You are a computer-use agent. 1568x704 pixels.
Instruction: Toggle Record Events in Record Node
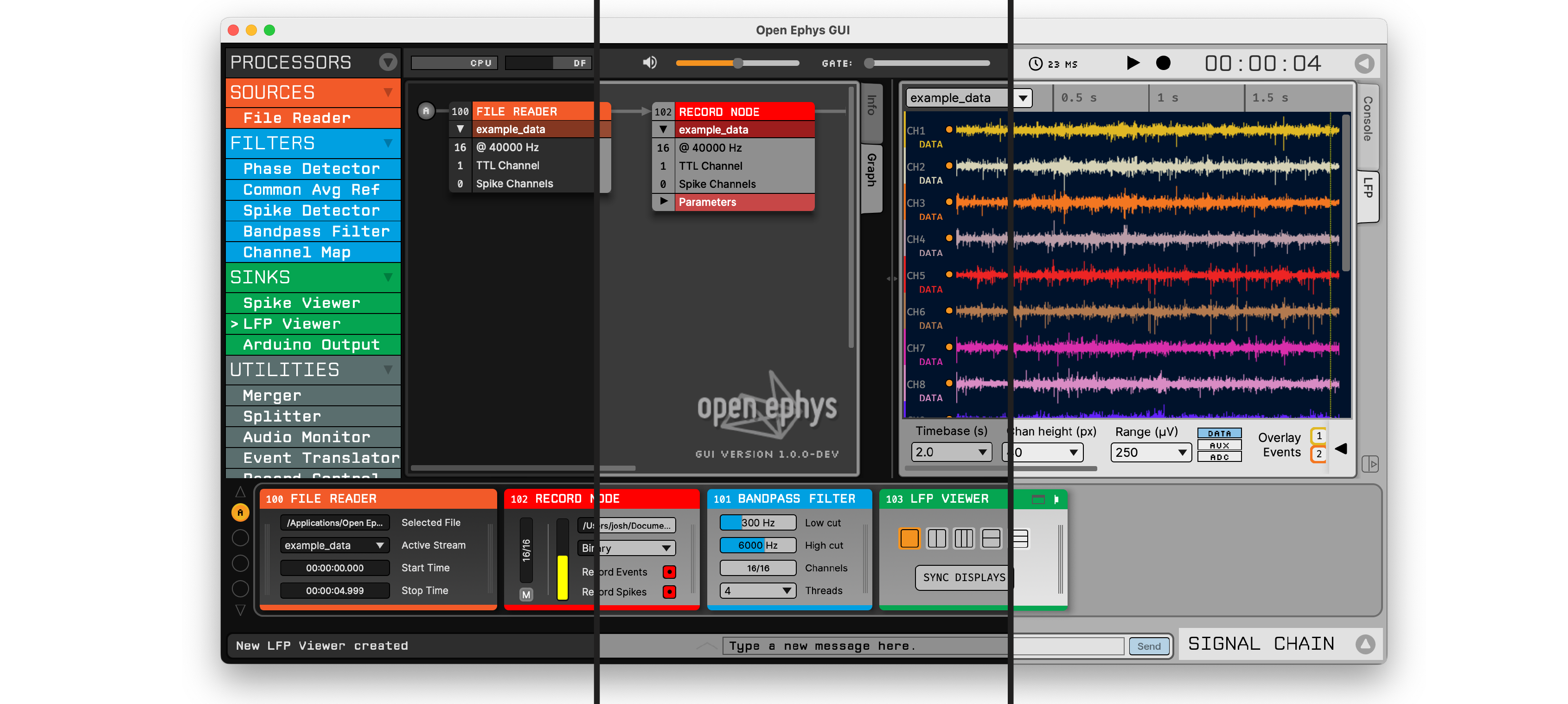pyautogui.click(x=669, y=572)
